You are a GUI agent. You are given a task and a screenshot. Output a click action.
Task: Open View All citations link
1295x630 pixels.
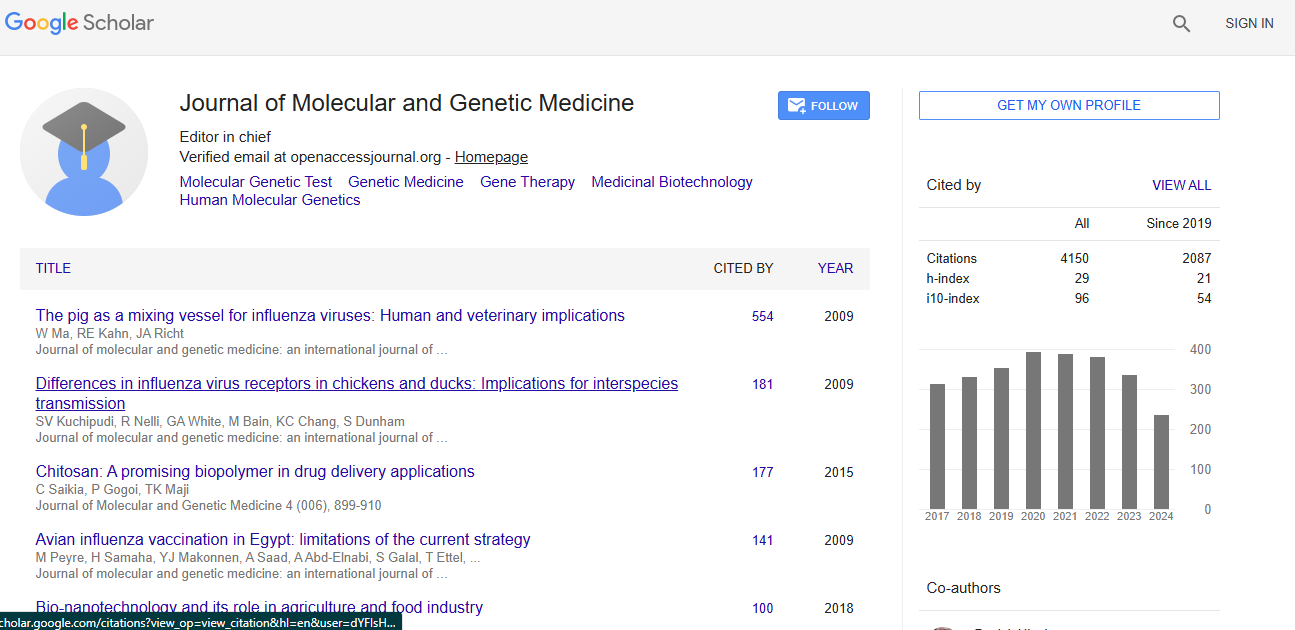(x=1181, y=185)
